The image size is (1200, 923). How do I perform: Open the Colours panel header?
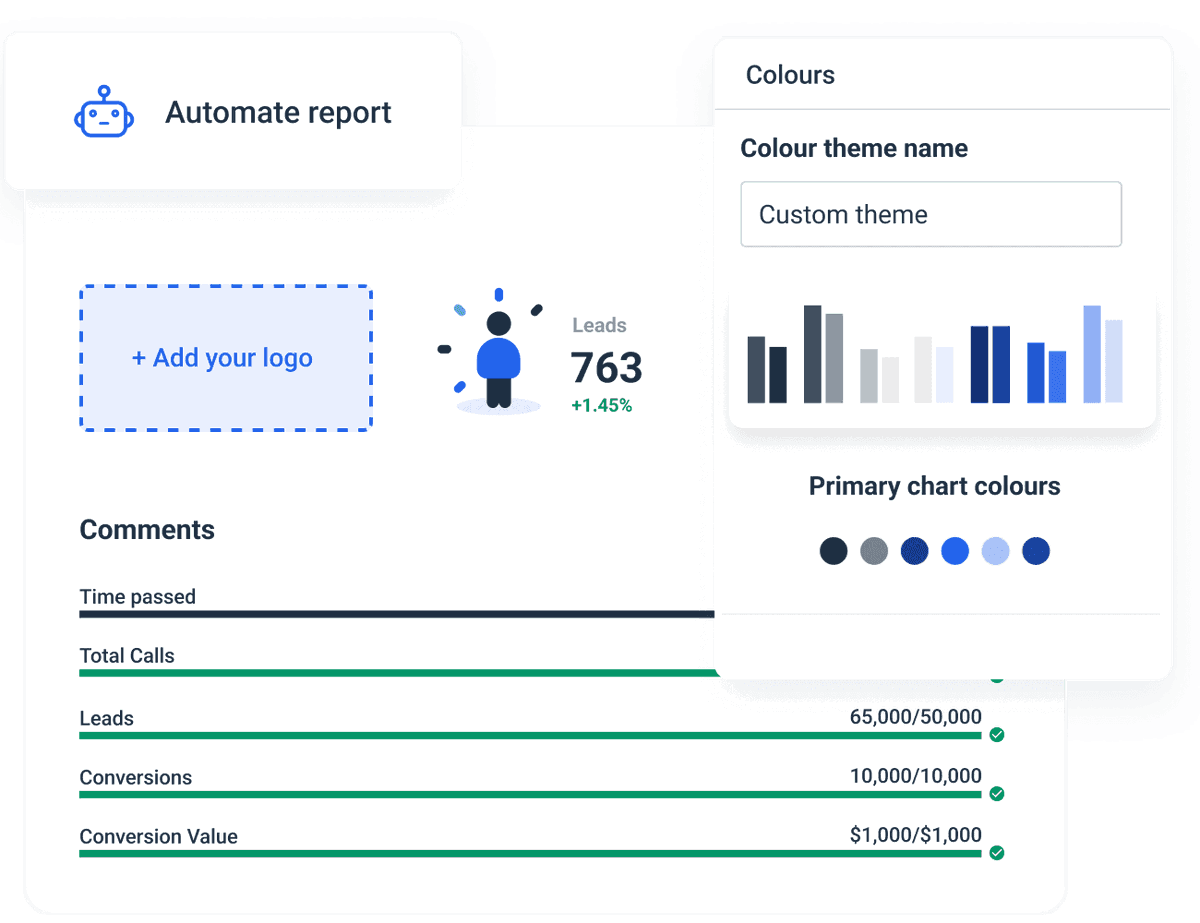tap(790, 74)
